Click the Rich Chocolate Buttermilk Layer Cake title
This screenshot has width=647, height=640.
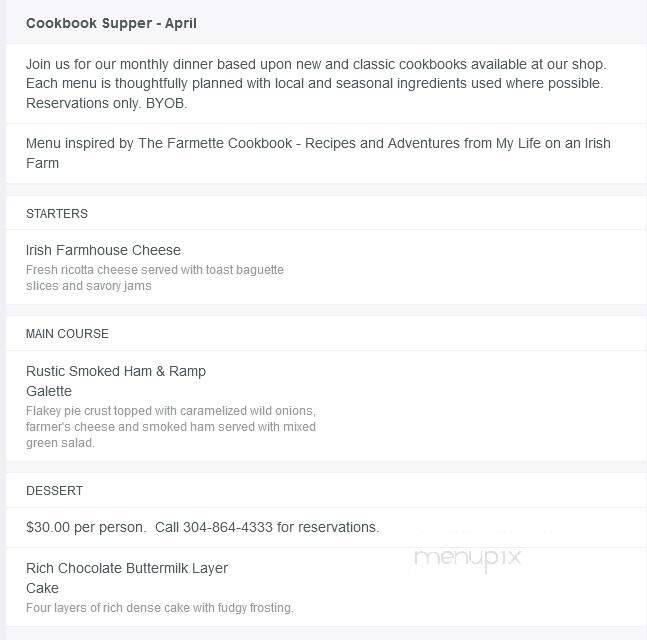click(127, 578)
